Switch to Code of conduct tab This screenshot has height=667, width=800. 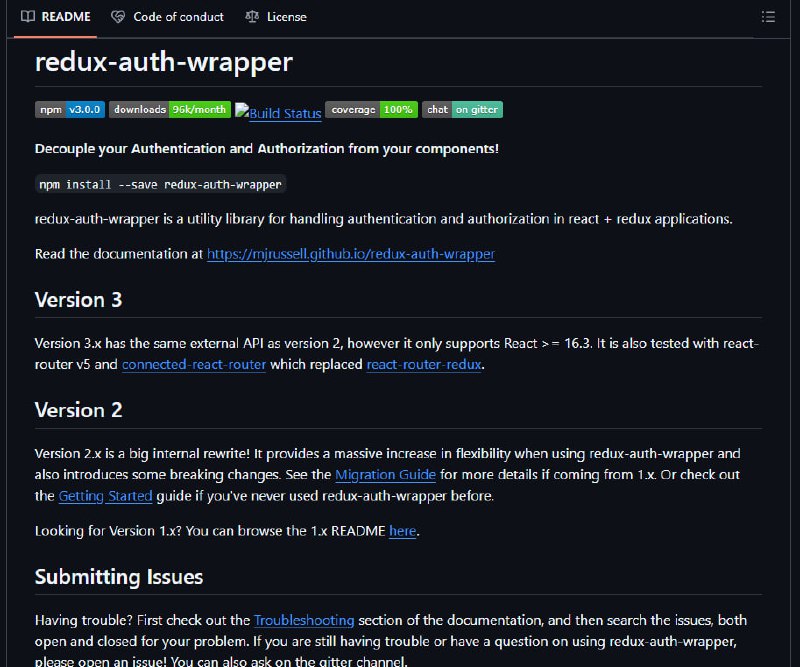pos(167,17)
